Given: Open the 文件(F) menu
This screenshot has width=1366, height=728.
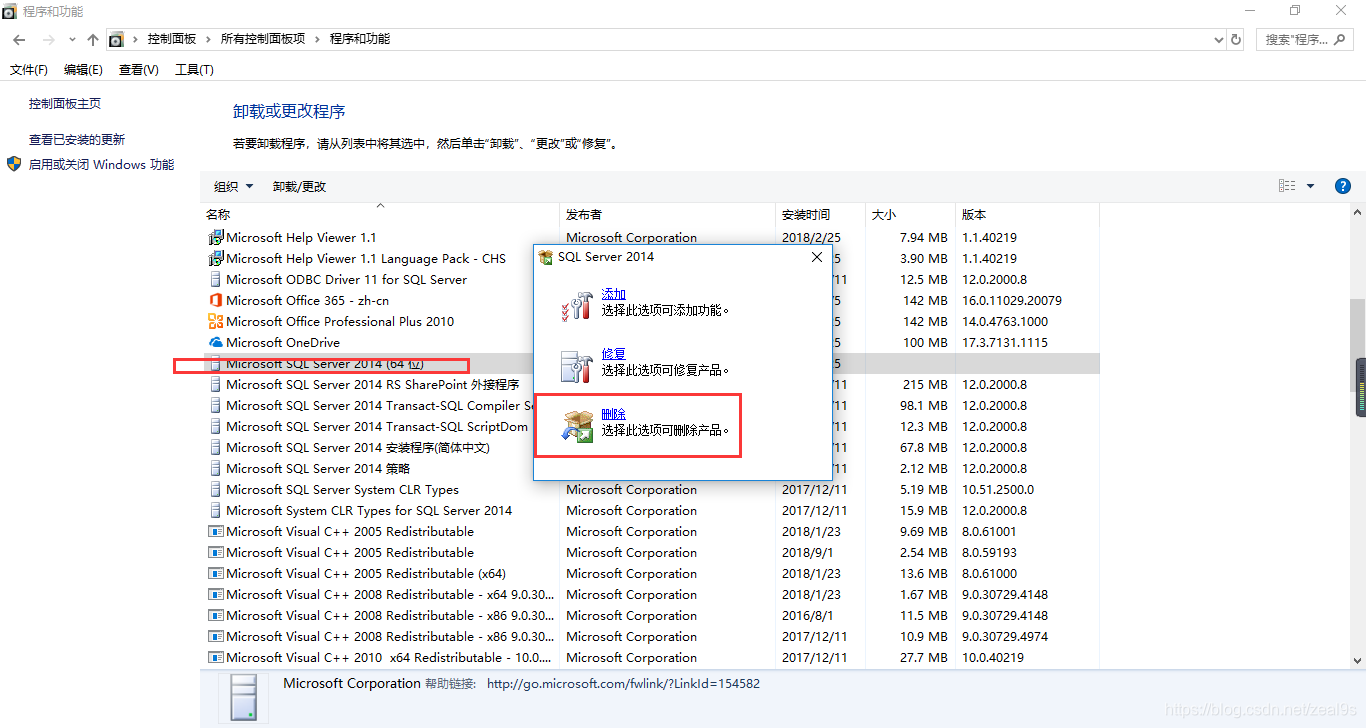Looking at the screenshot, I should (x=29, y=70).
